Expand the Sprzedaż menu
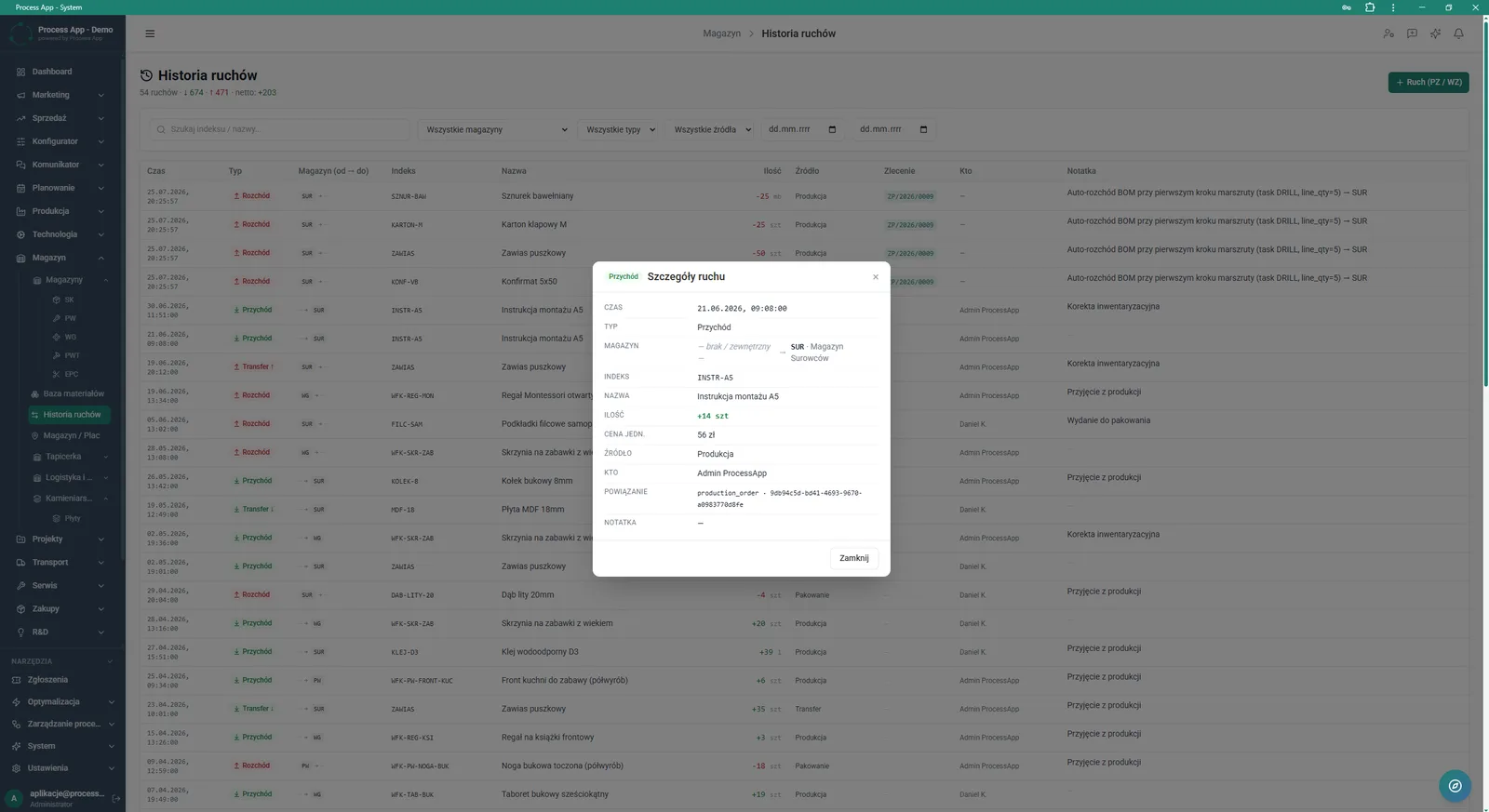This screenshot has width=1489, height=812. click(61, 118)
